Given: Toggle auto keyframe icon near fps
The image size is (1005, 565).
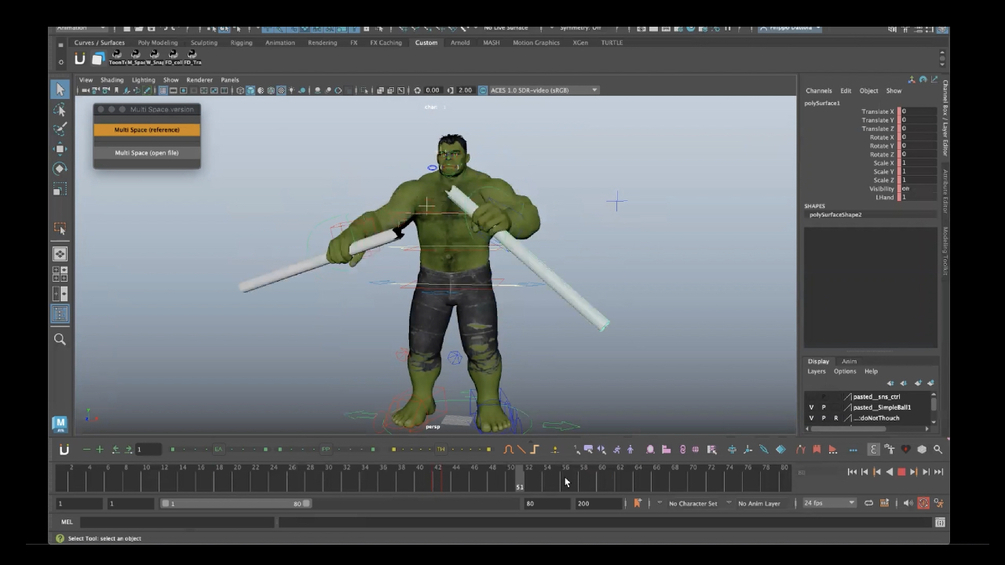Looking at the screenshot, I should (923, 504).
